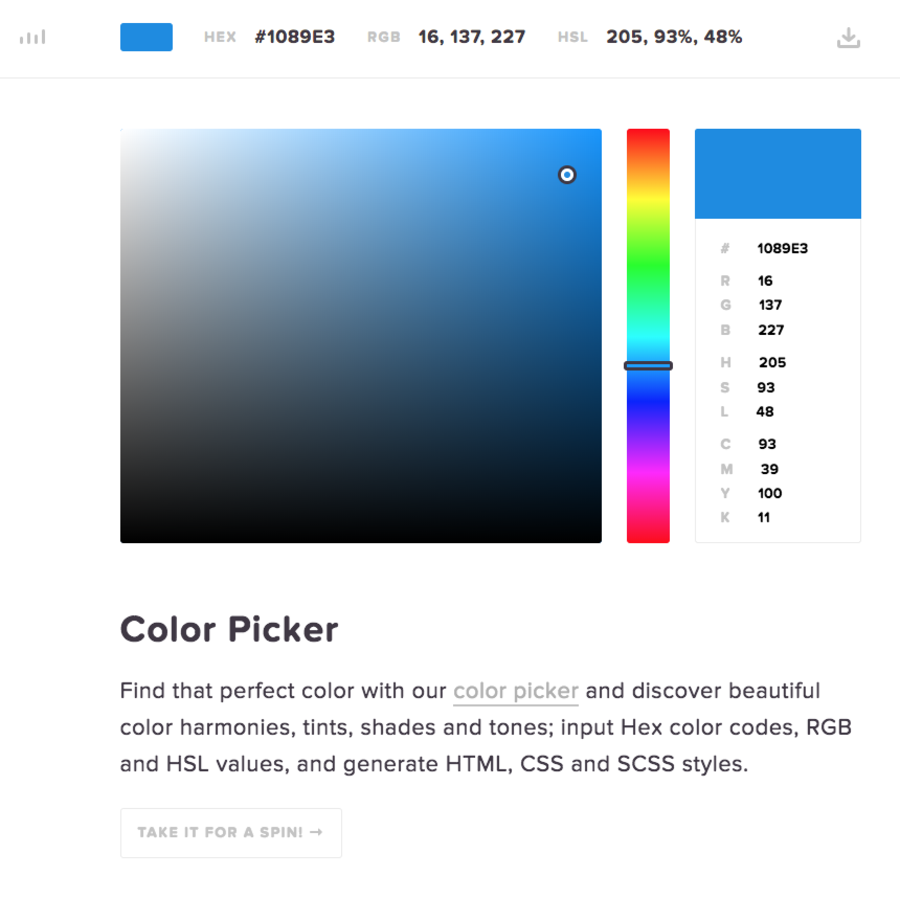This screenshot has height=898, width=900.
Task: Click the R value field showing 16
Action: click(765, 281)
